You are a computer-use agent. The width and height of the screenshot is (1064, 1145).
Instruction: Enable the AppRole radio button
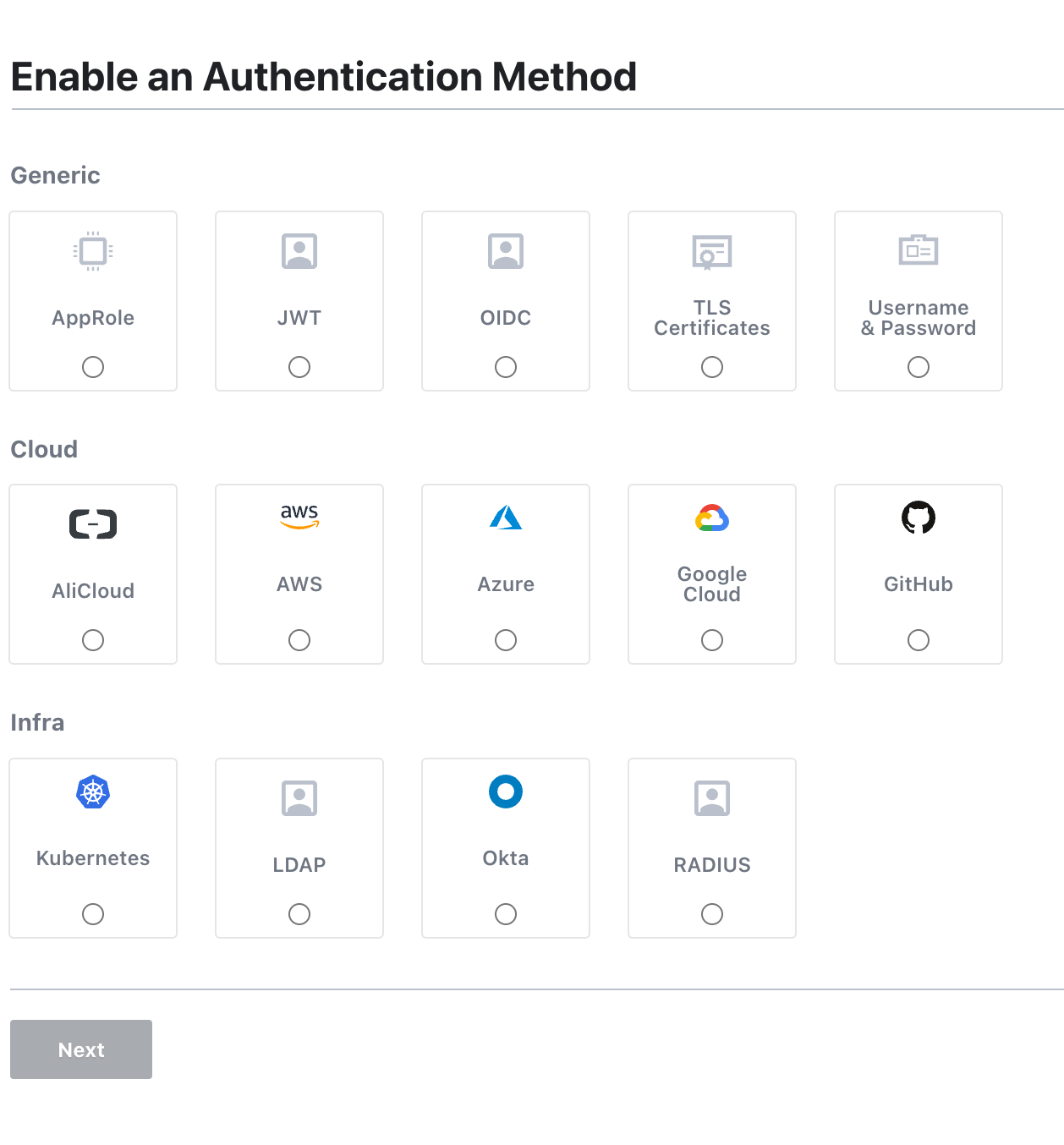(93, 367)
